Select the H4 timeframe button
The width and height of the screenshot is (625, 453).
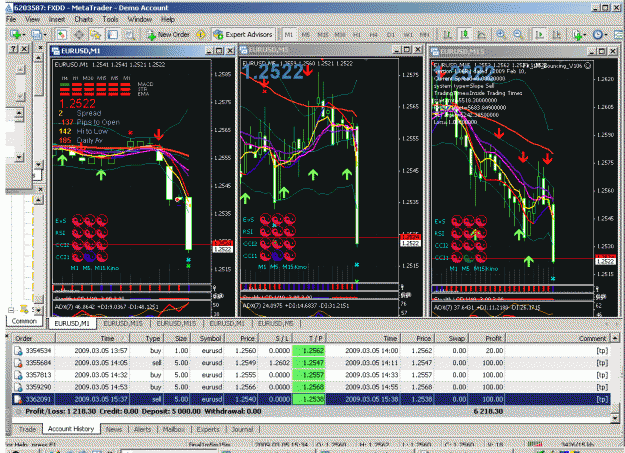pos(373,35)
